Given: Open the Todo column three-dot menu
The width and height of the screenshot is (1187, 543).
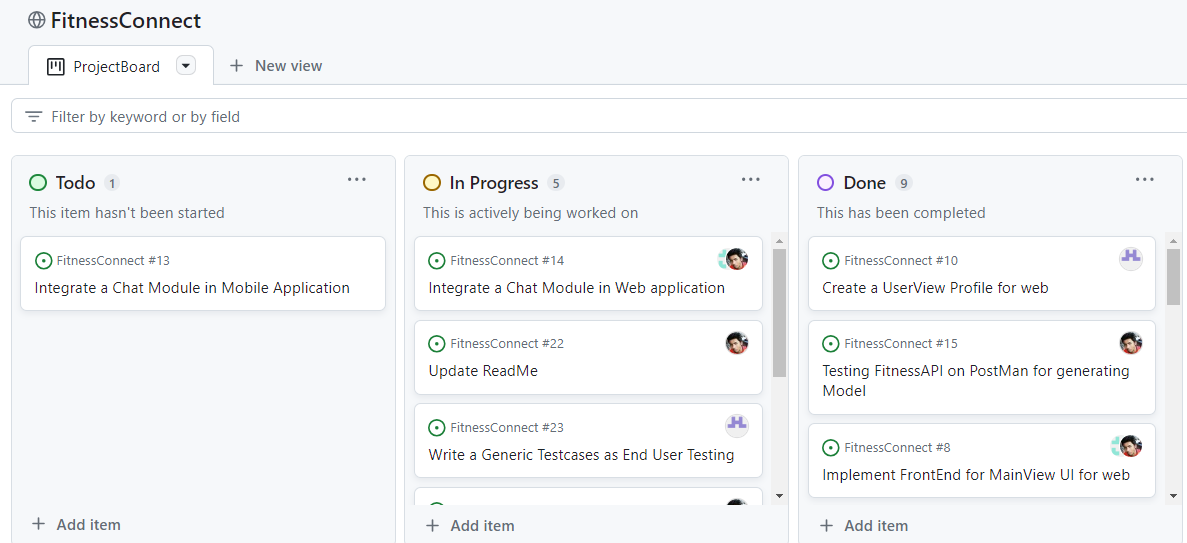Looking at the screenshot, I should [357, 179].
